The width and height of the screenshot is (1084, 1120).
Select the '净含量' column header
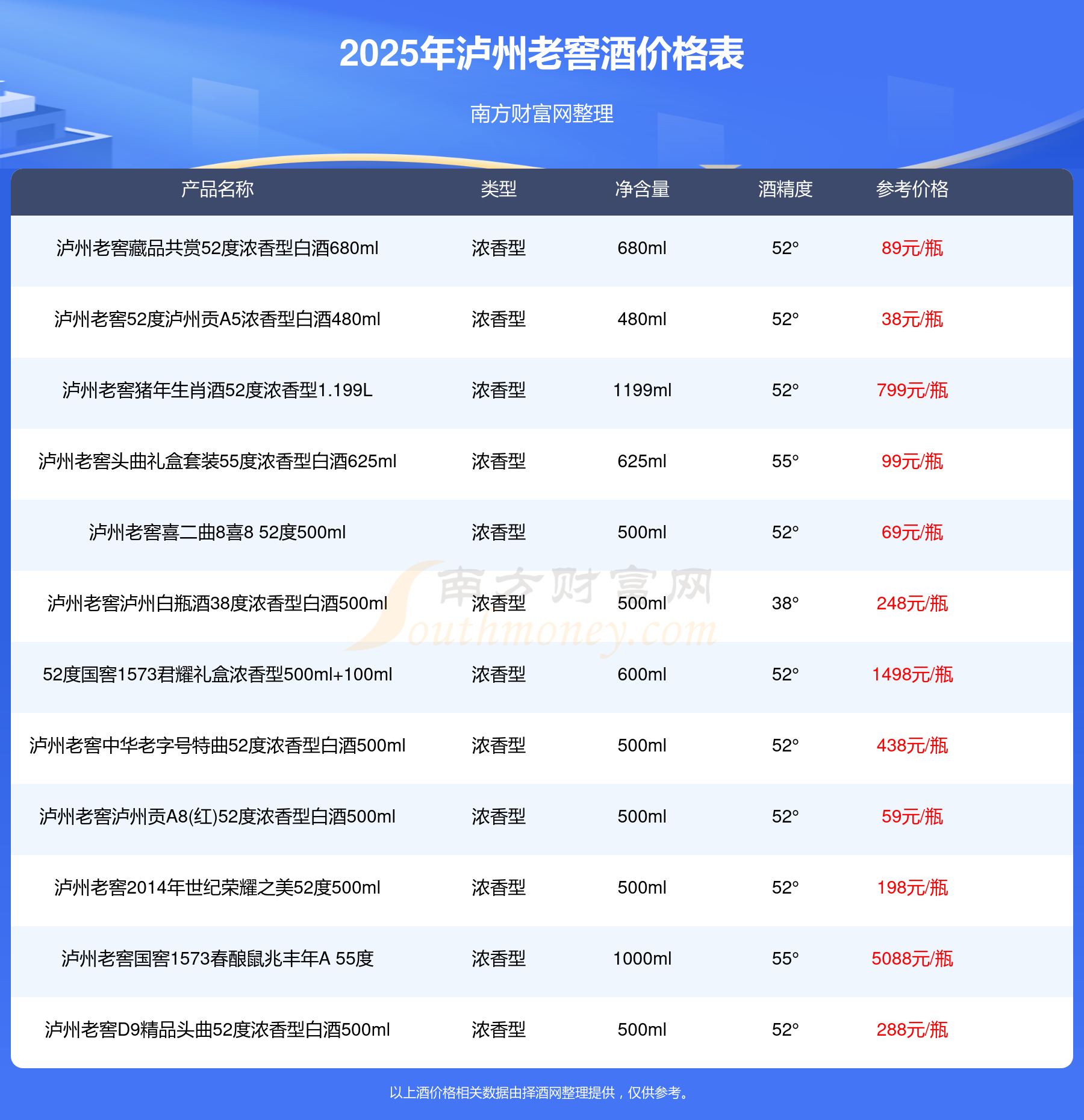click(x=642, y=189)
